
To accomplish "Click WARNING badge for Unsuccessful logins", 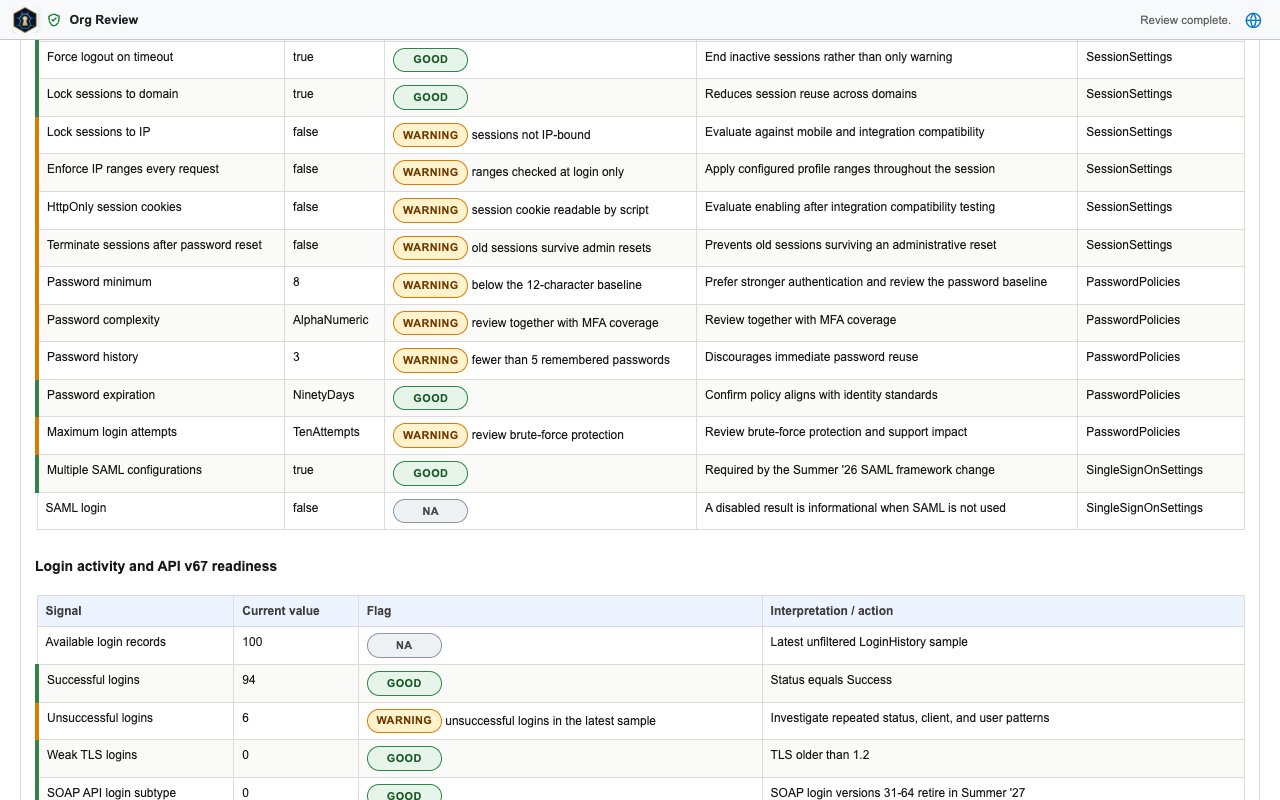I will tap(404, 720).
